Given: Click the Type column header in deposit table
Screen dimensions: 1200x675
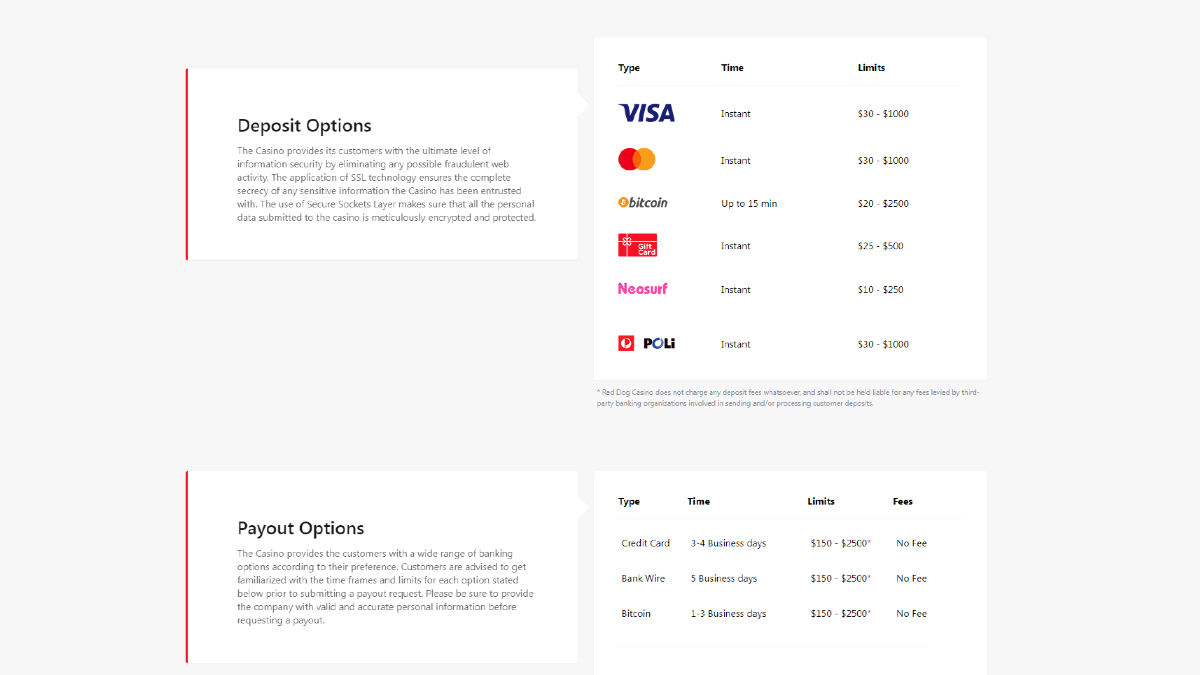Looking at the screenshot, I should pyautogui.click(x=629, y=68).
